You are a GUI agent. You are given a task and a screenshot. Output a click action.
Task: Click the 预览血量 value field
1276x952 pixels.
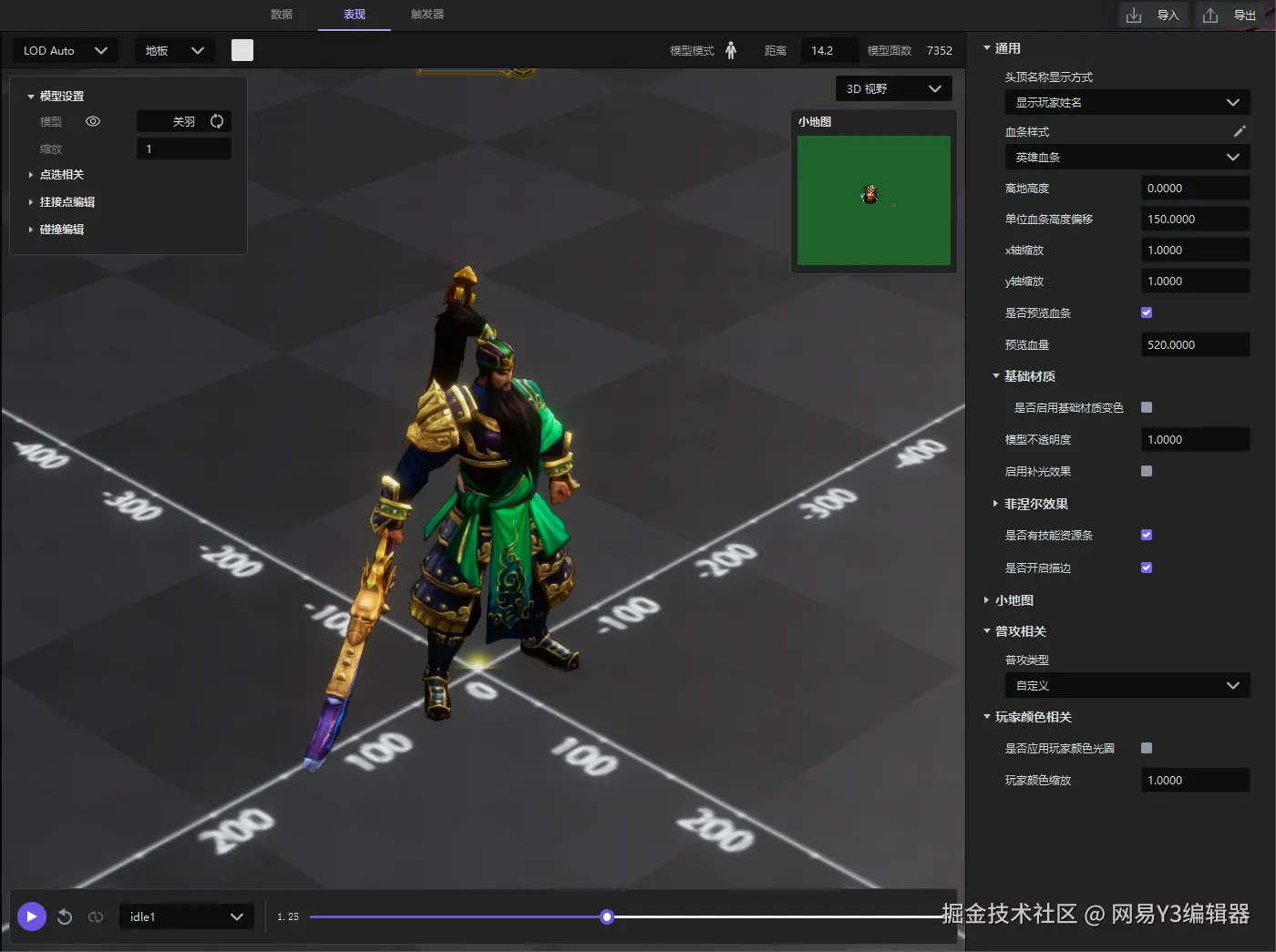pos(1195,344)
